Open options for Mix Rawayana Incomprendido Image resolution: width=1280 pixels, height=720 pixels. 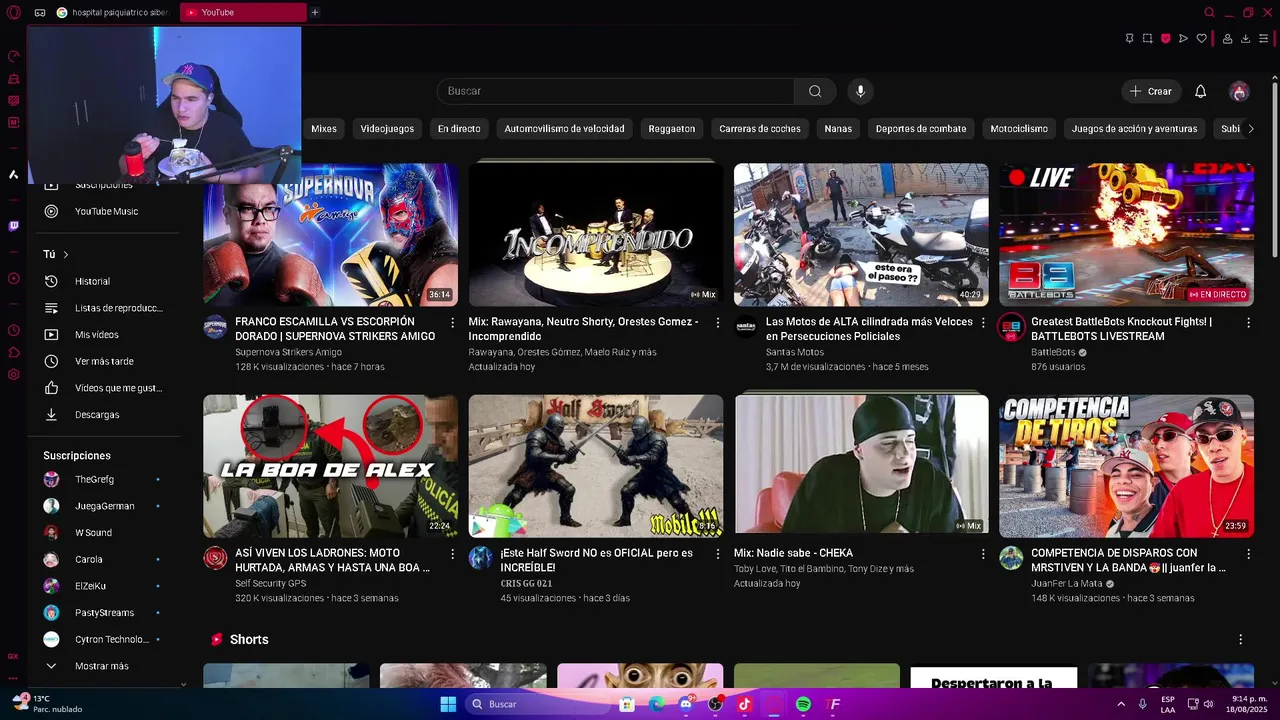(x=717, y=323)
